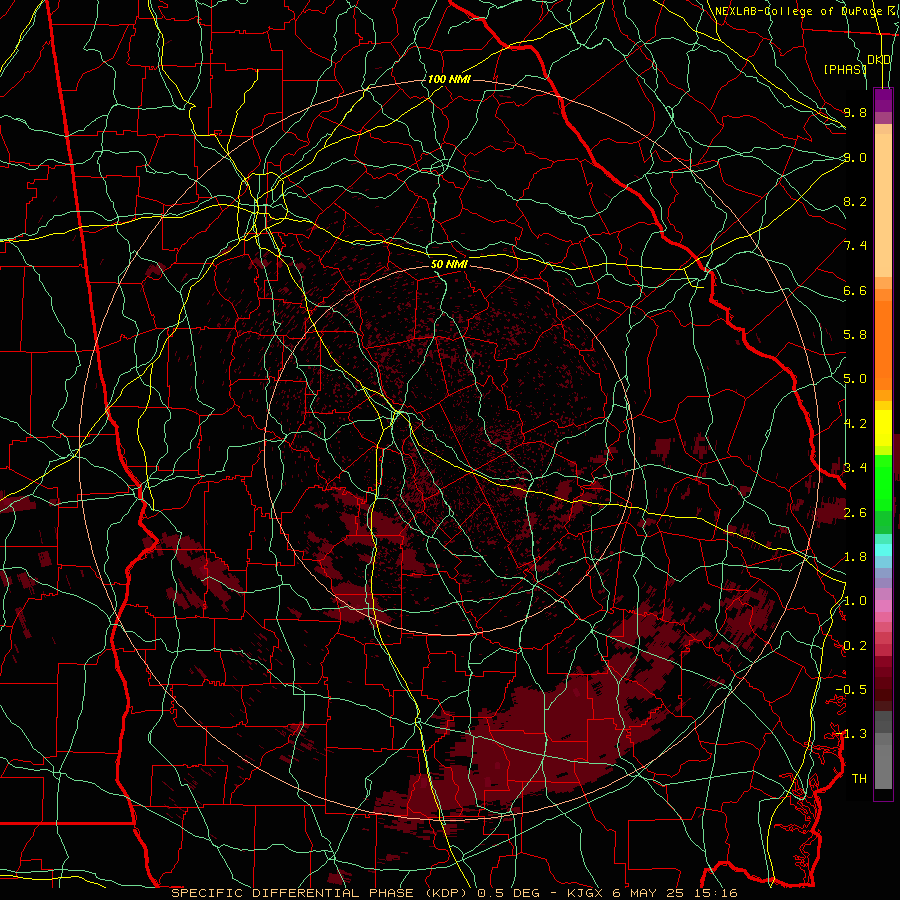900x900 pixels.
Task: Click the "6.6" scale value
Action: pyautogui.click(x=855, y=290)
